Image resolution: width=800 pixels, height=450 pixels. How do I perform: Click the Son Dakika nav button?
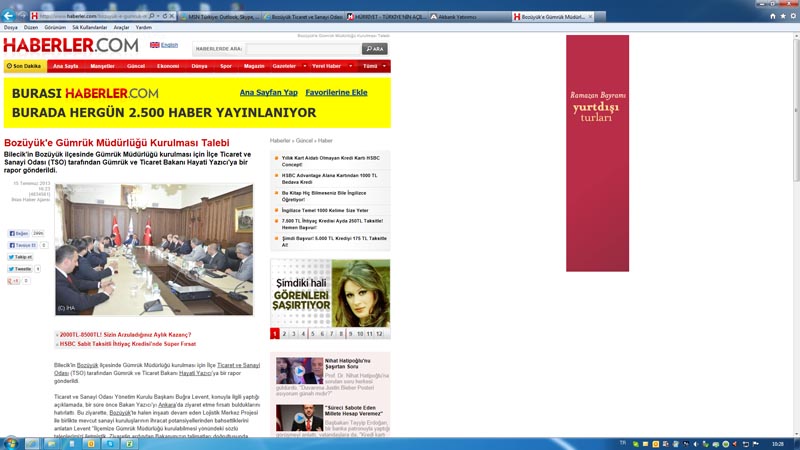pyautogui.click(x=25, y=66)
